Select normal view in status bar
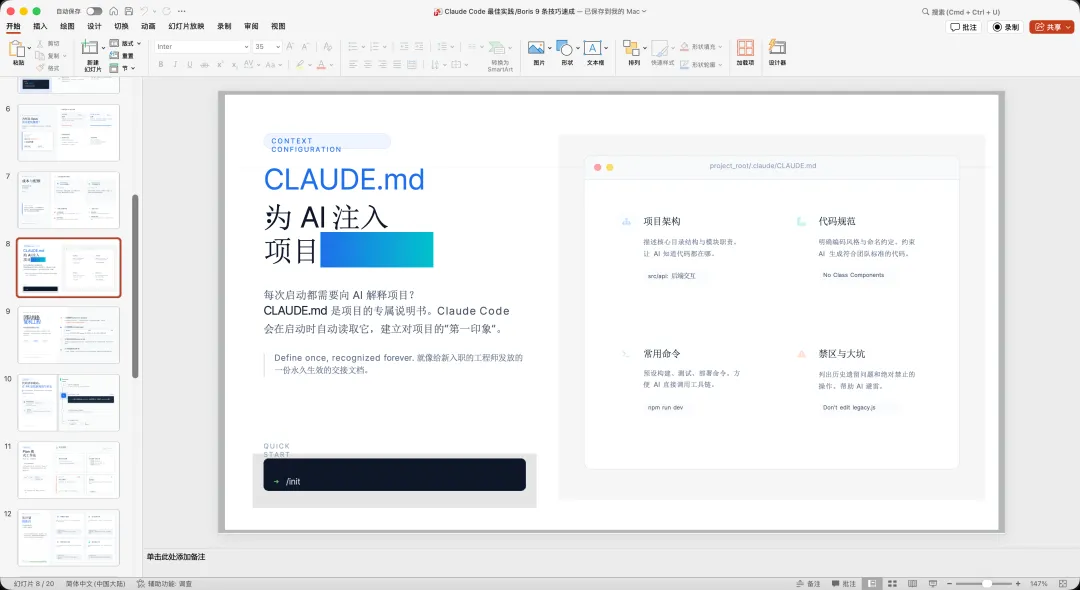Image resolution: width=1080 pixels, height=590 pixels. [873, 584]
